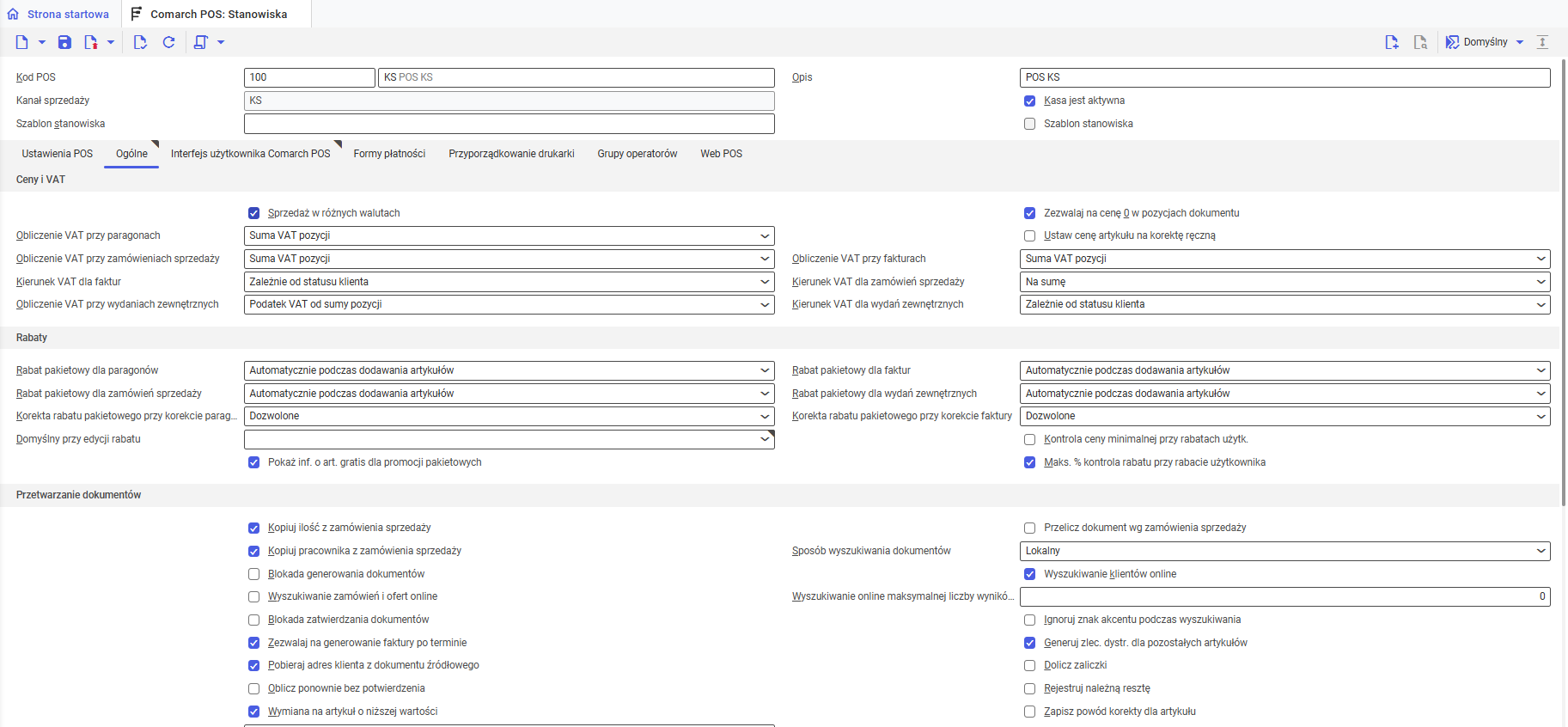Toggle Kopiuj ilość z zamówienia sprzedaży
This screenshot has width=1568, height=727.
(253, 528)
